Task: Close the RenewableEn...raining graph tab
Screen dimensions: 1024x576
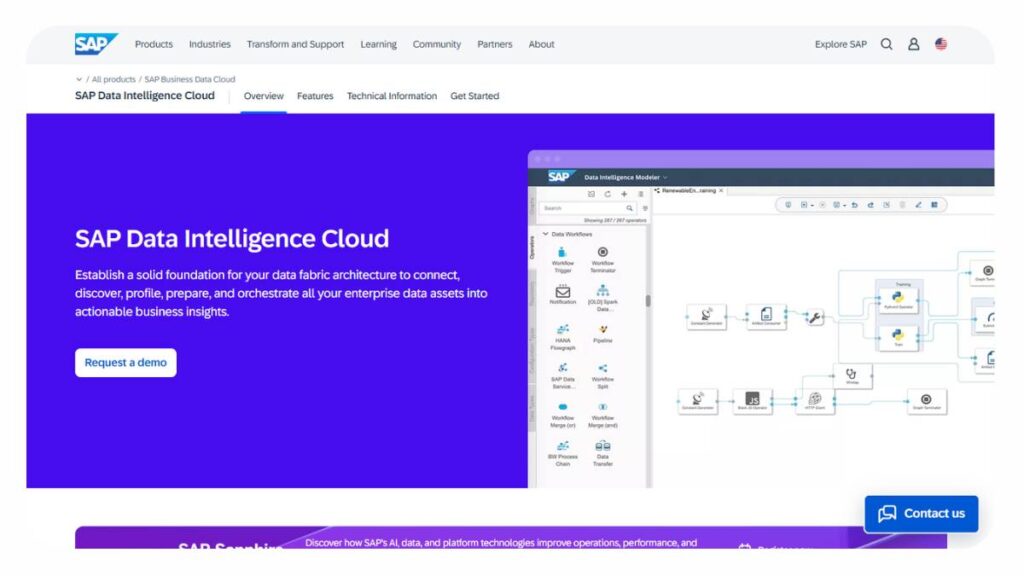Action: pyautogui.click(x=721, y=191)
